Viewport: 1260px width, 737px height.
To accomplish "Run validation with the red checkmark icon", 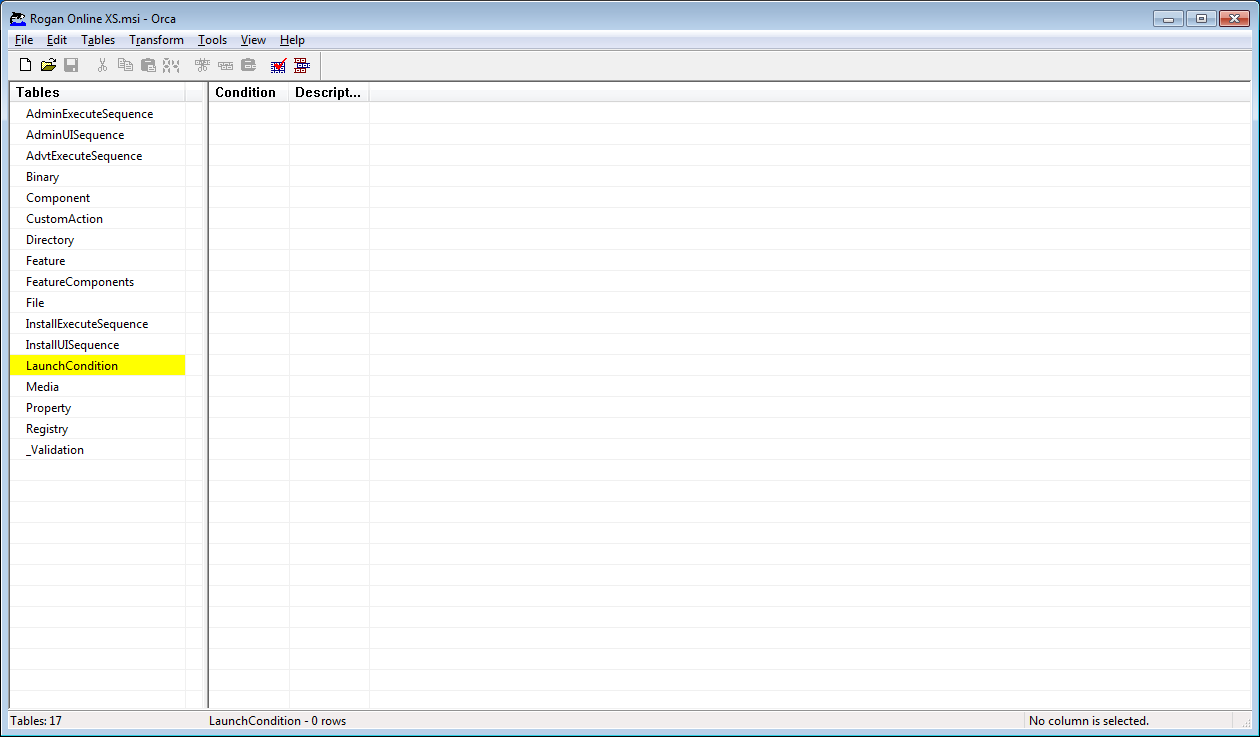I will coord(279,65).
